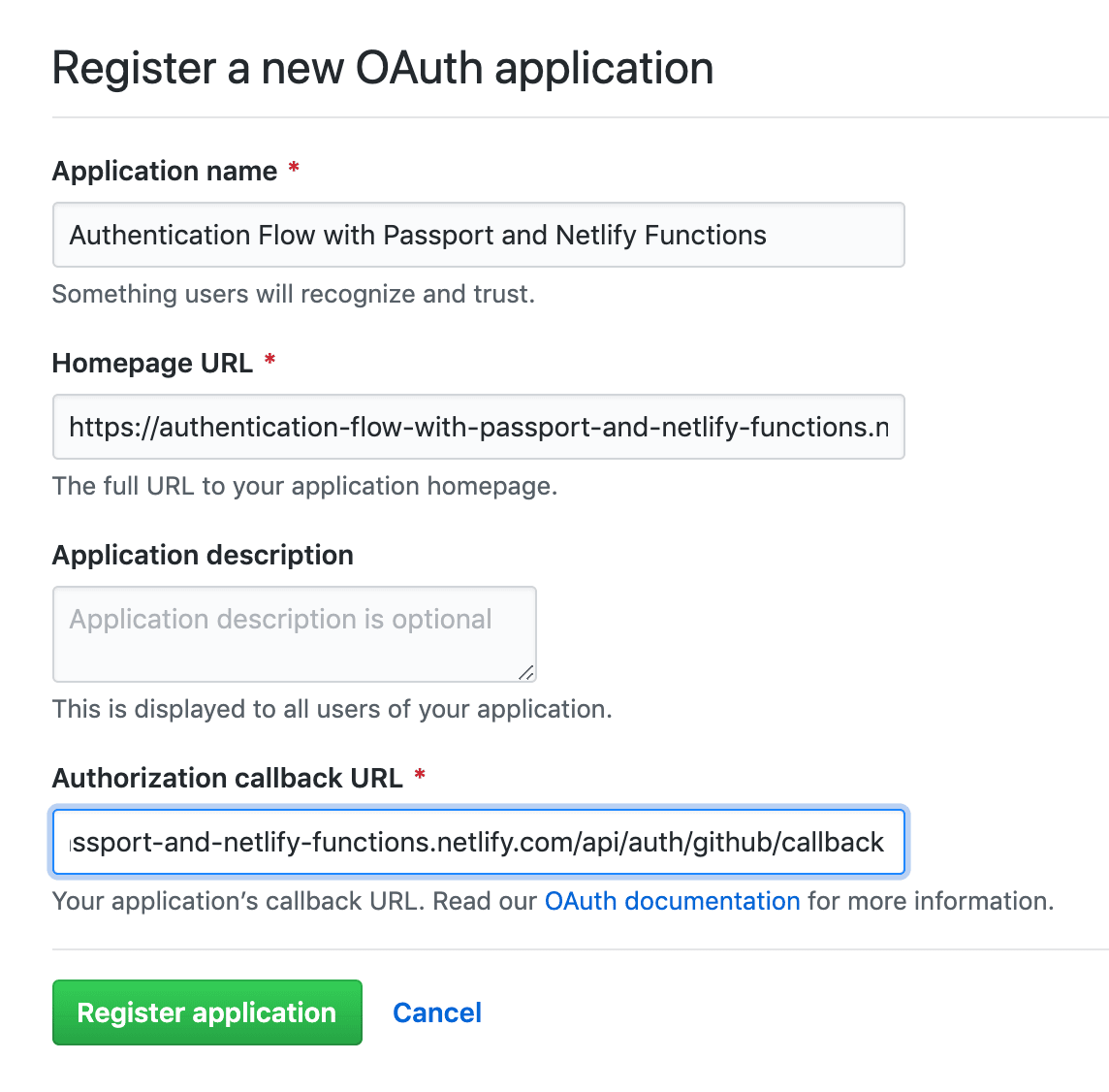Click the red asterisk beside Homepage URL
This screenshot has height=1092, width=1109.
click(270, 361)
